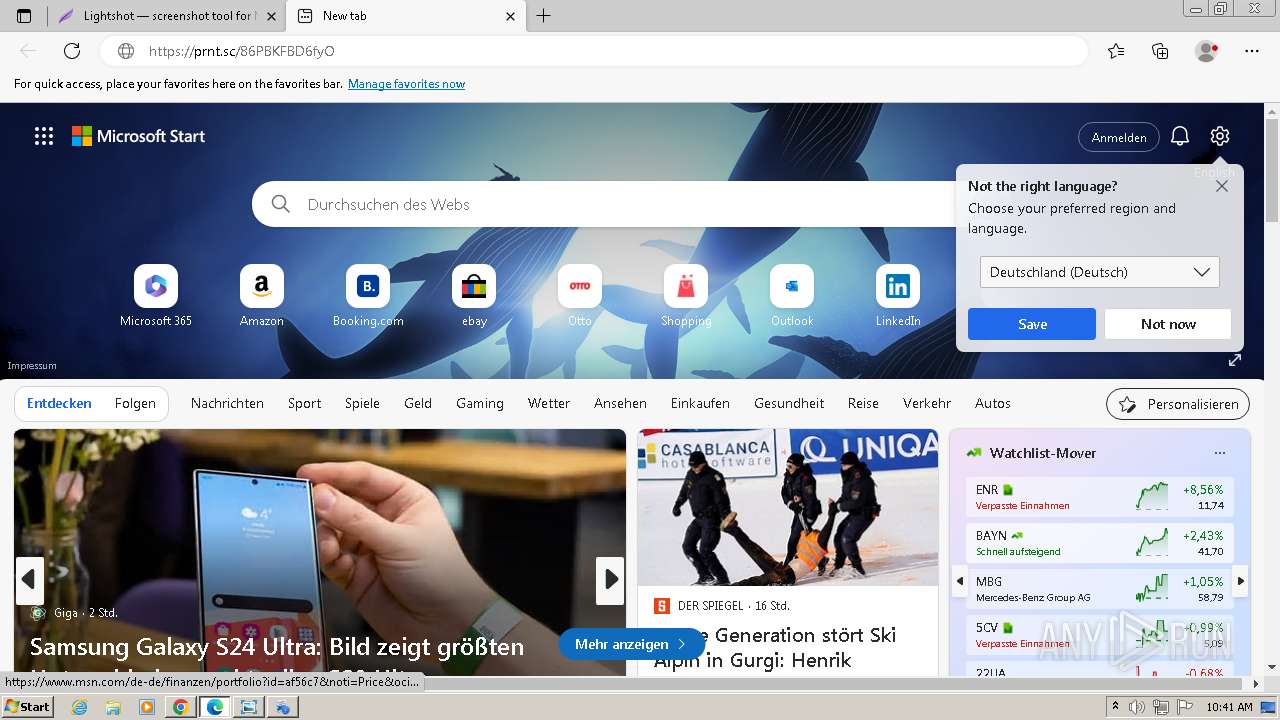Open the Einkaufen category
The width and height of the screenshot is (1280, 720).
(700, 403)
